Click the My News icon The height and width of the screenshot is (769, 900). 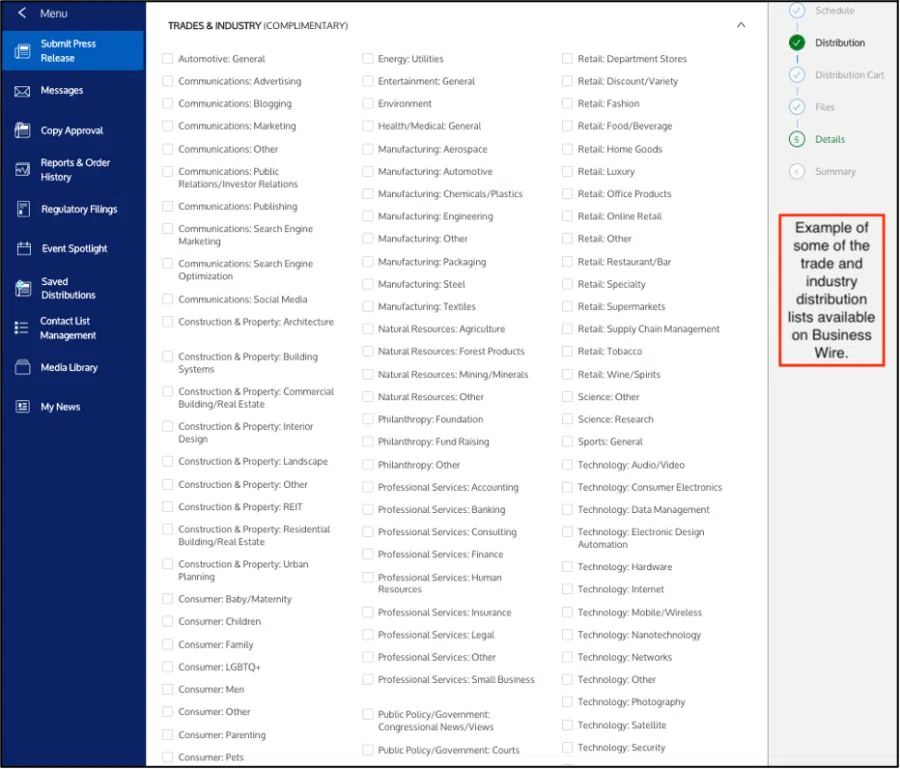pos(22,407)
